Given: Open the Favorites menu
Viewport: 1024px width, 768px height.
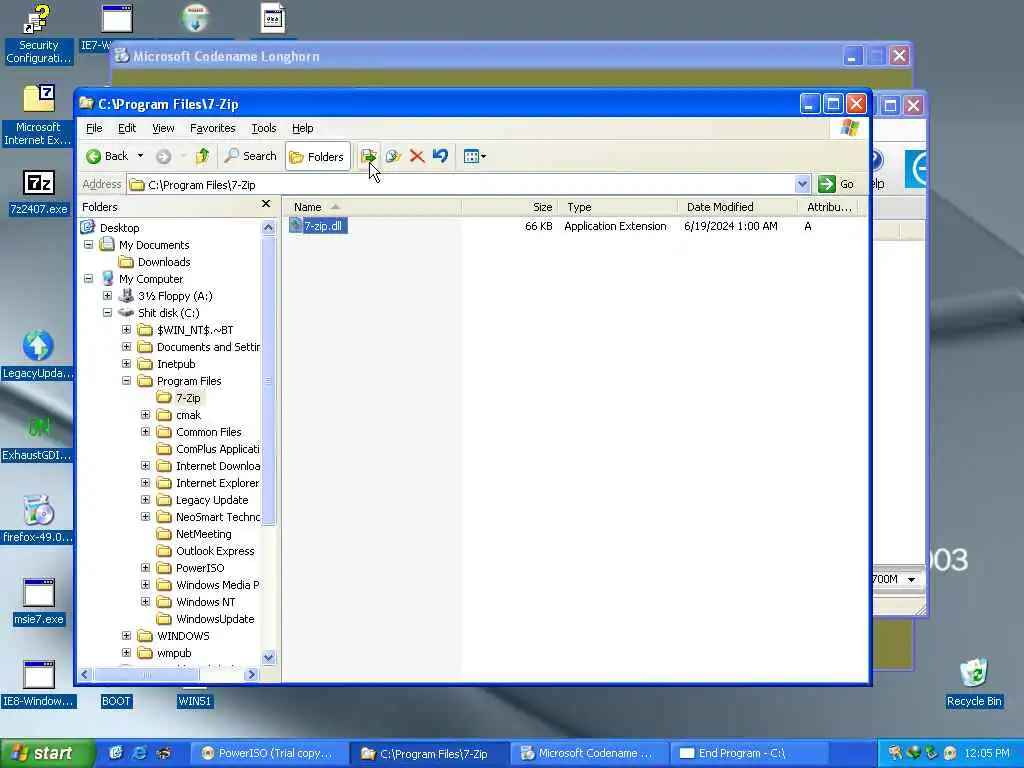Looking at the screenshot, I should (x=212, y=128).
